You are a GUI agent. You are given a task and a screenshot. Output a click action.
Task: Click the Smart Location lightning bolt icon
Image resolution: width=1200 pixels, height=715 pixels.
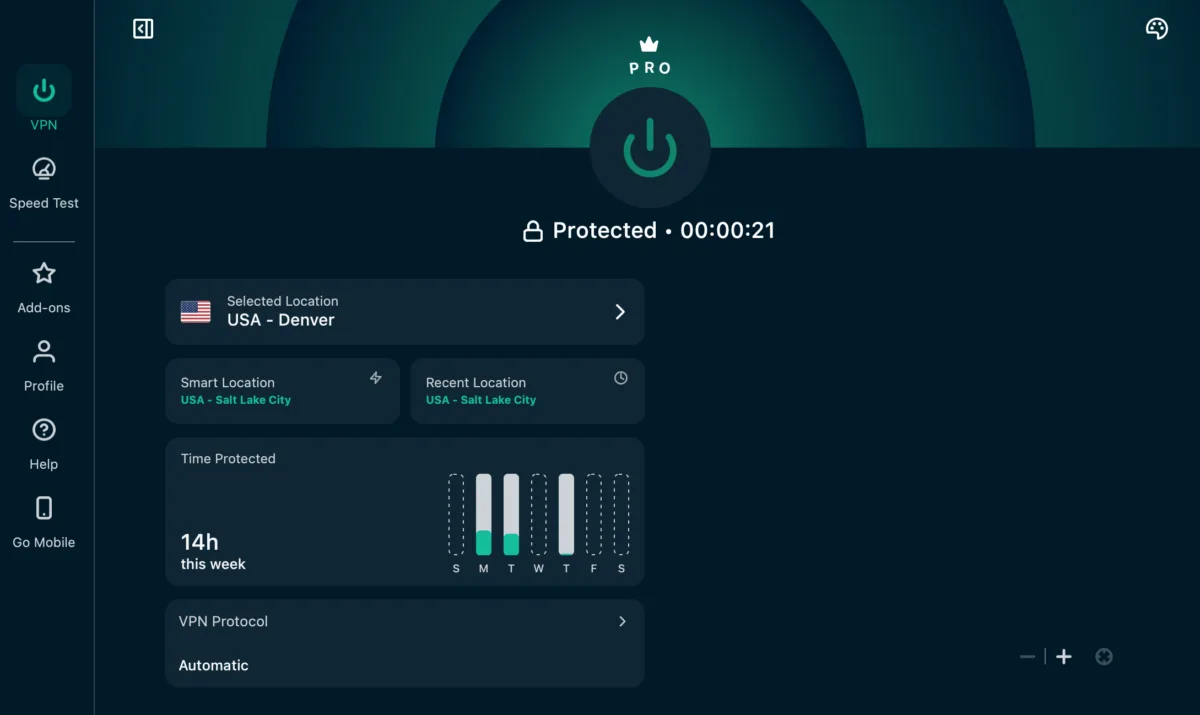376,378
